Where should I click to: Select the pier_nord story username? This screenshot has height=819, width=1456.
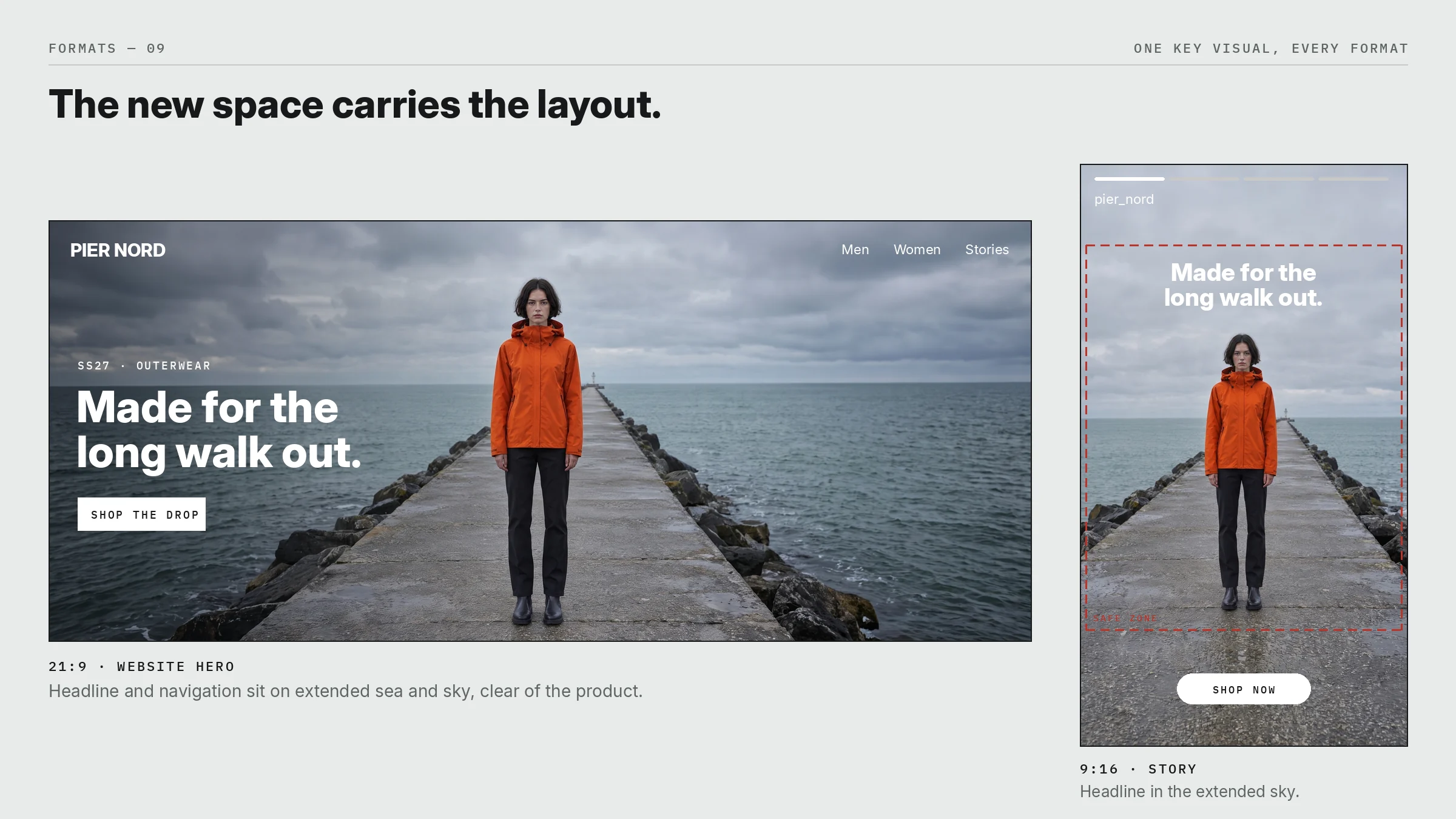[x=1124, y=199]
